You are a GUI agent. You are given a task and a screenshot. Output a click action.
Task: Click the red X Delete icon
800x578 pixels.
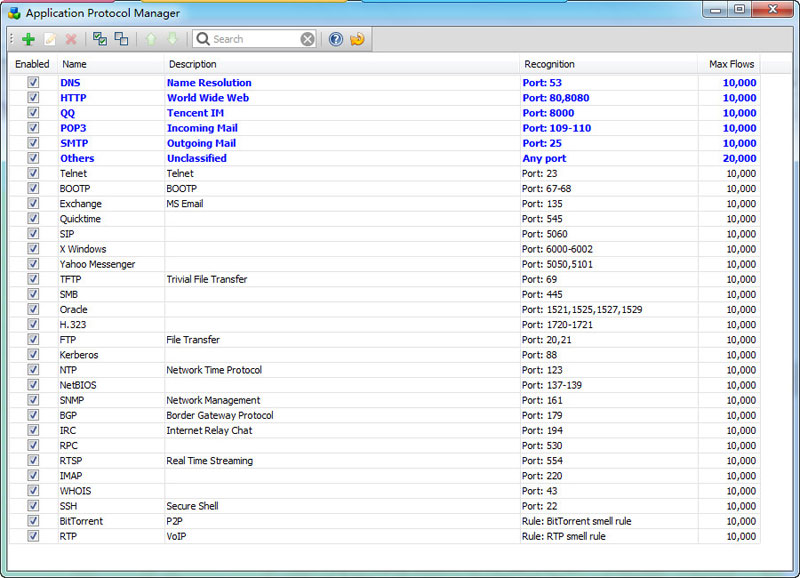(x=71, y=39)
